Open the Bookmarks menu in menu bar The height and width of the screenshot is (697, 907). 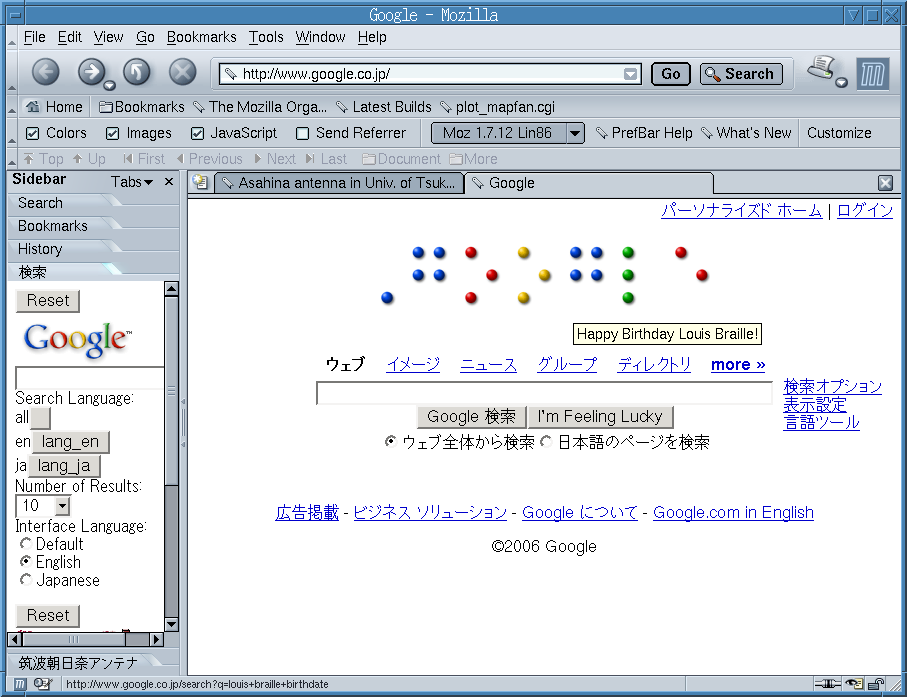pyautogui.click(x=201, y=37)
